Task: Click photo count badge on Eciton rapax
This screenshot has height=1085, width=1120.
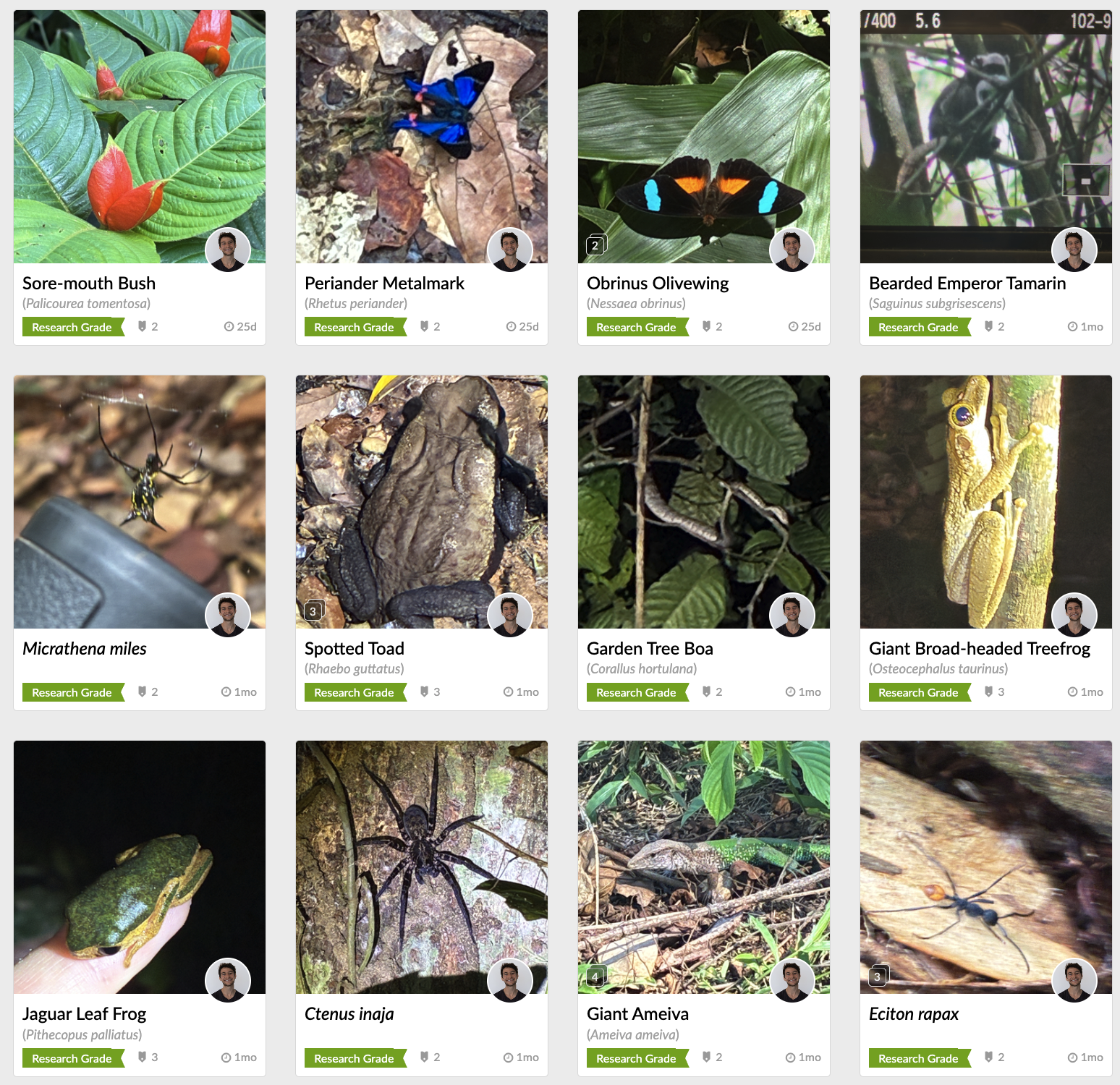Action: tap(878, 977)
